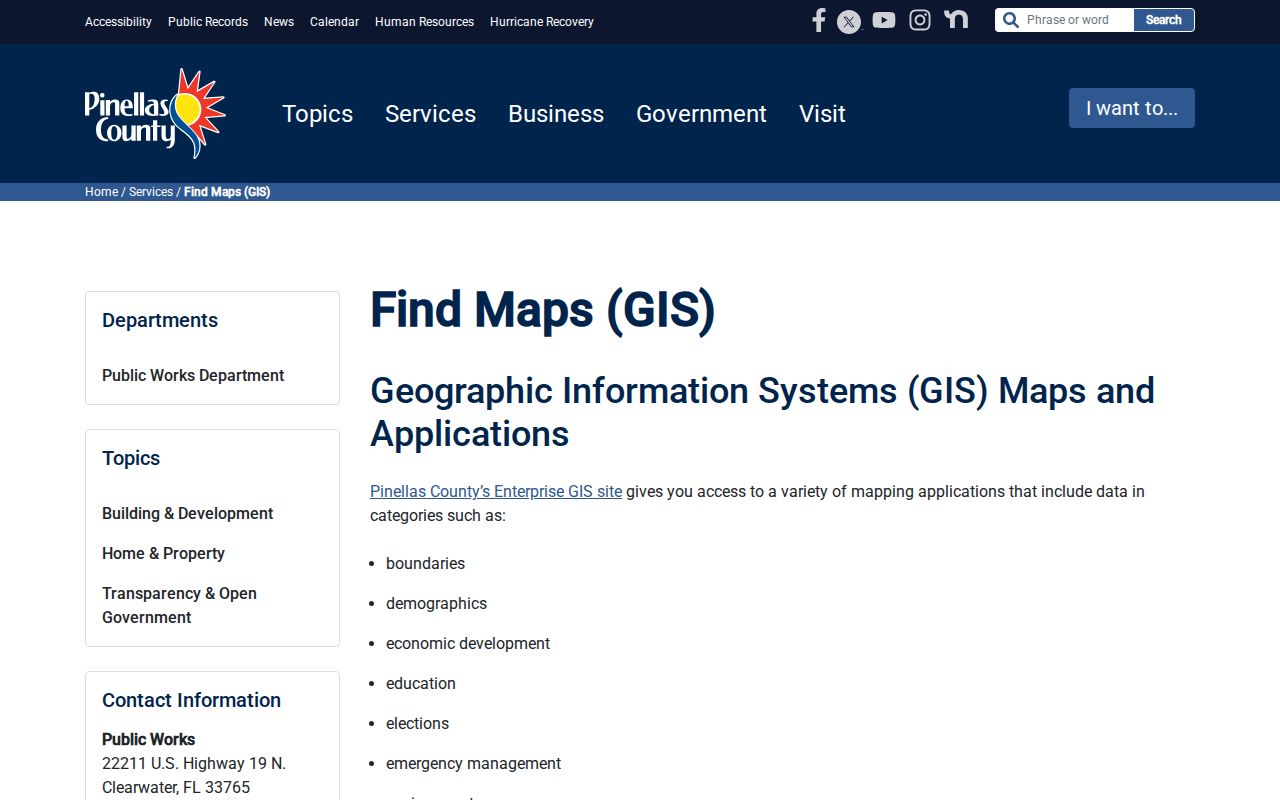1280x800 pixels.
Task: Click the Find Maps (GIS) page heading
Action: 543,309
